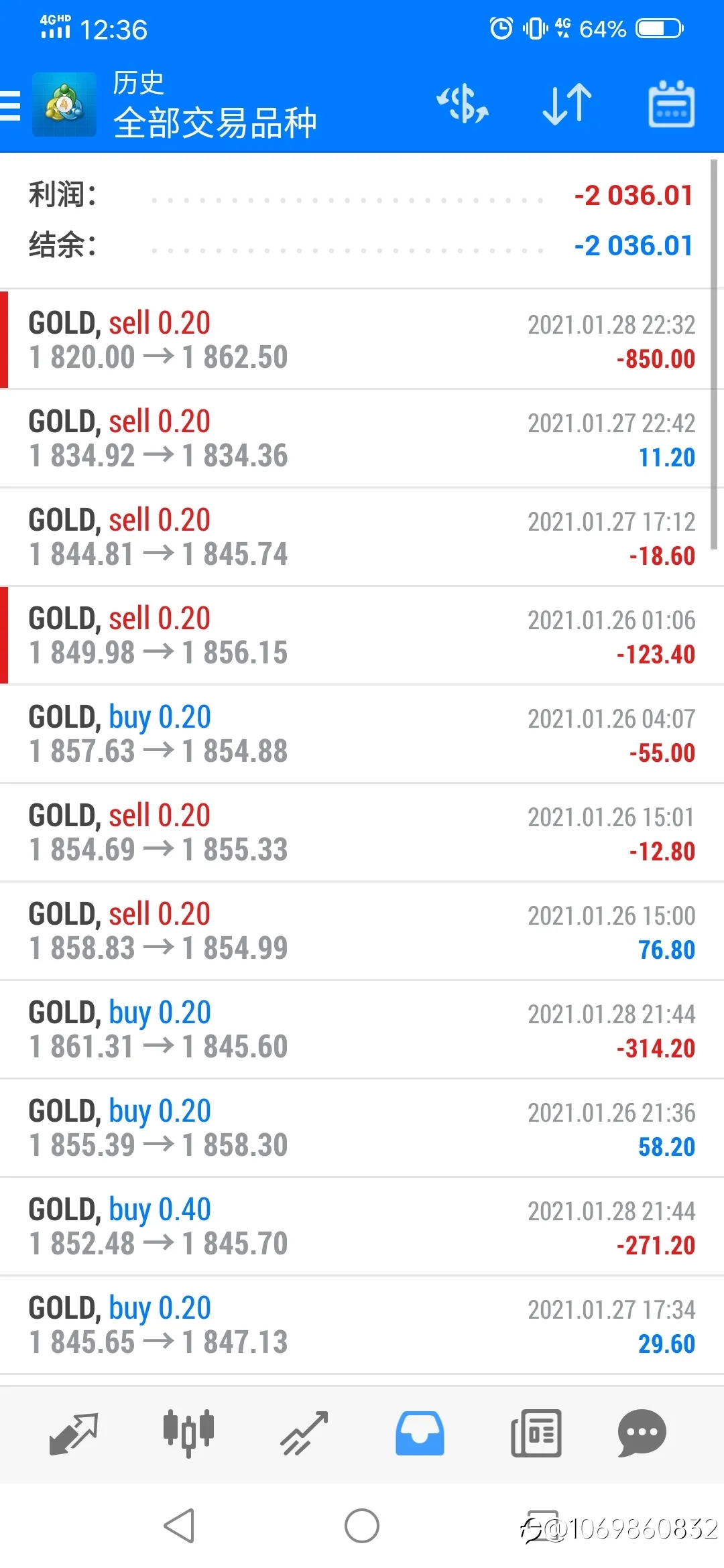Open the calendar date range picker
Viewport: 724px width, 1568px height.
(x=671, y=105)
